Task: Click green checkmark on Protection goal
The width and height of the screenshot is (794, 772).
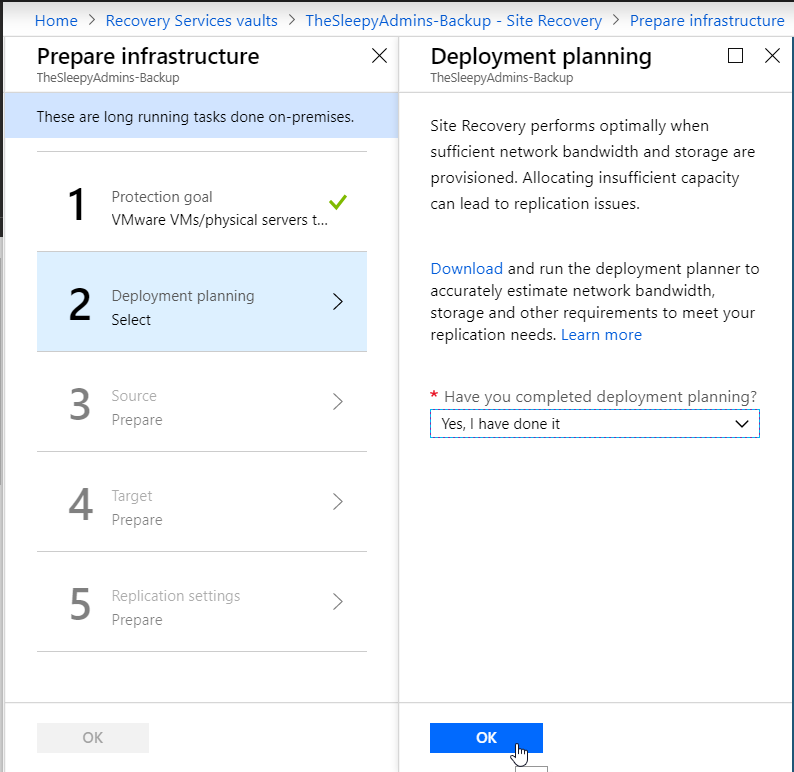Action: (338, 202)
